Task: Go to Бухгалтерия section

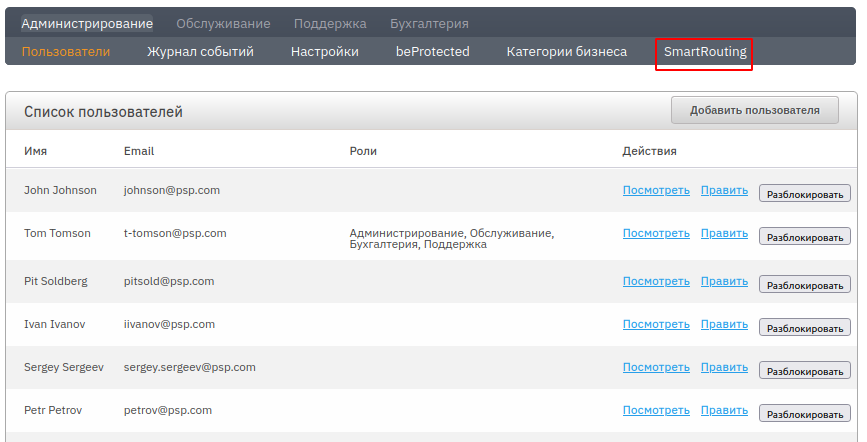Action: click(429, 23)
